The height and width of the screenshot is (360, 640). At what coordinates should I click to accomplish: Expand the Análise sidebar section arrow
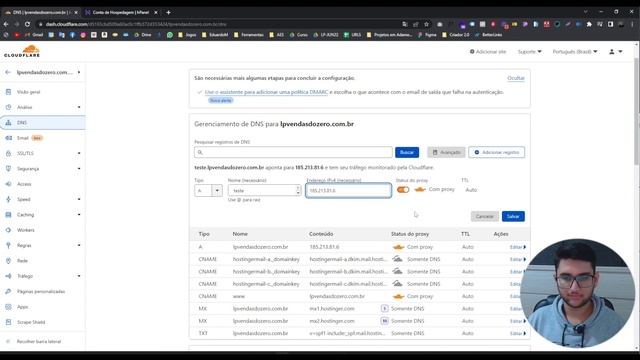tap(79, 107)
